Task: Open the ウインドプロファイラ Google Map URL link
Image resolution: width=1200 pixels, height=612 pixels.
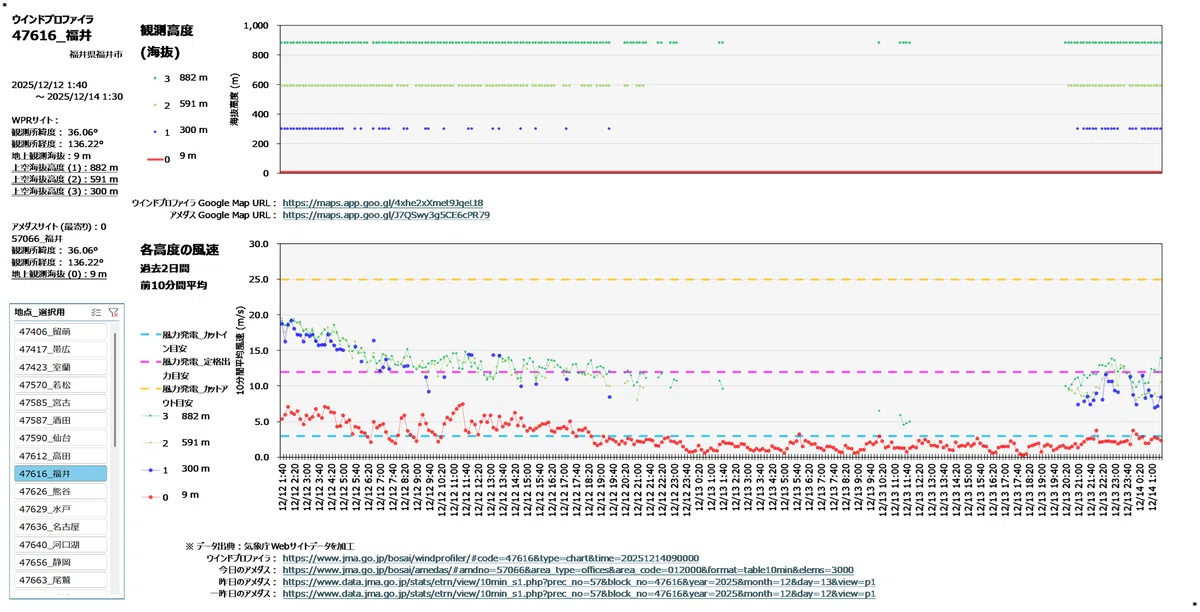Action: tap(383, 202)
